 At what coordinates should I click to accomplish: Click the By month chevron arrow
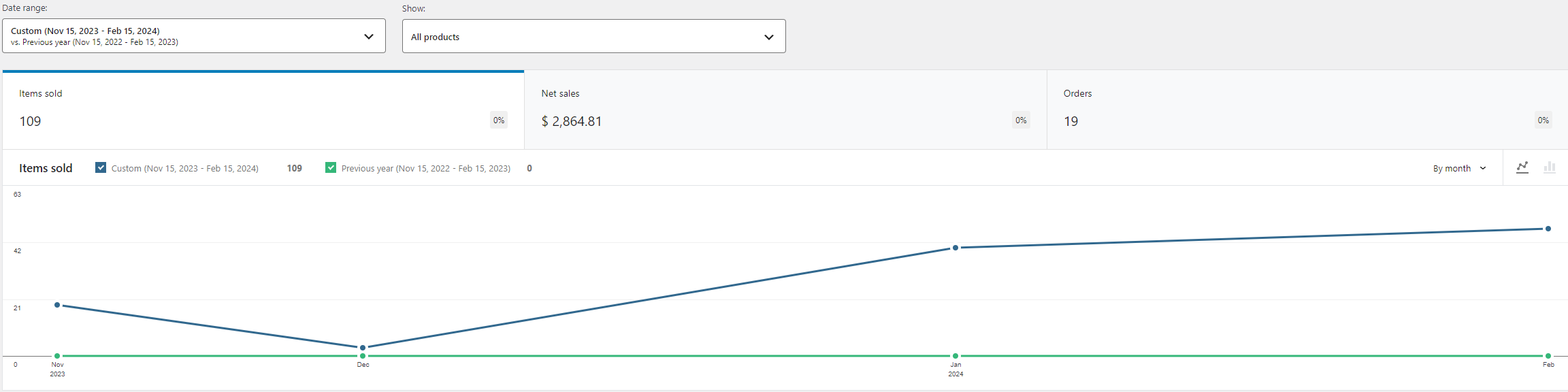click(x=1483, y=168)
